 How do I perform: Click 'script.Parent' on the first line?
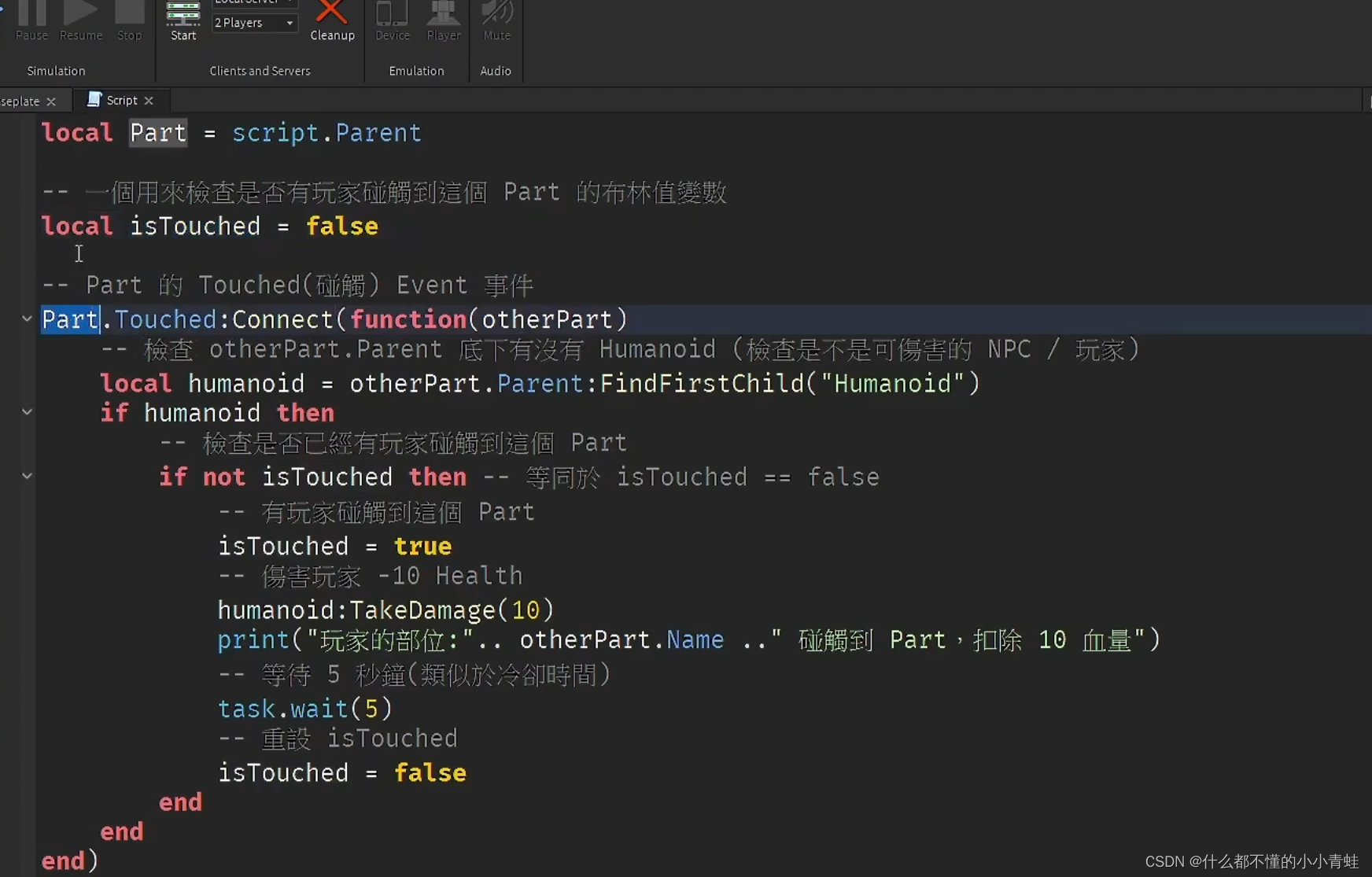click(x=326, y=133)
